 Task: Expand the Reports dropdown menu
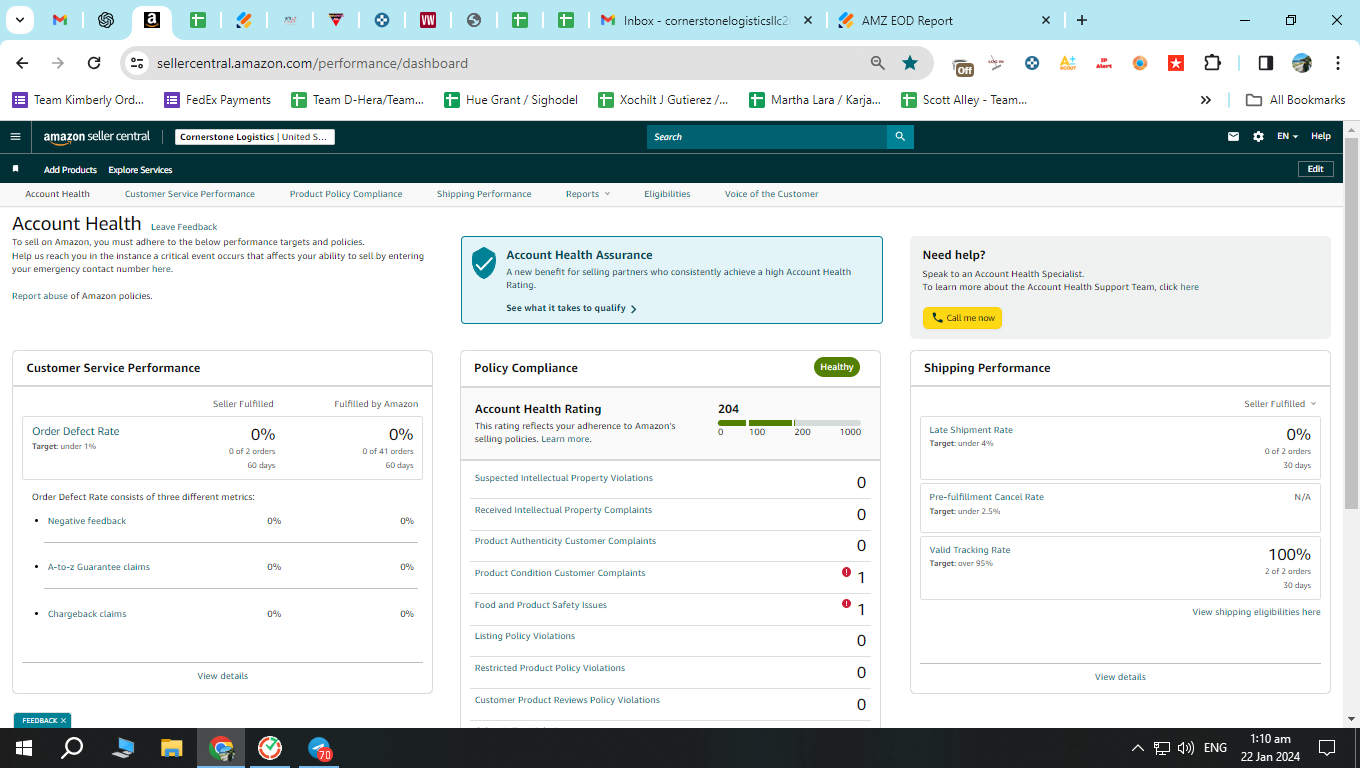point(587,194)
